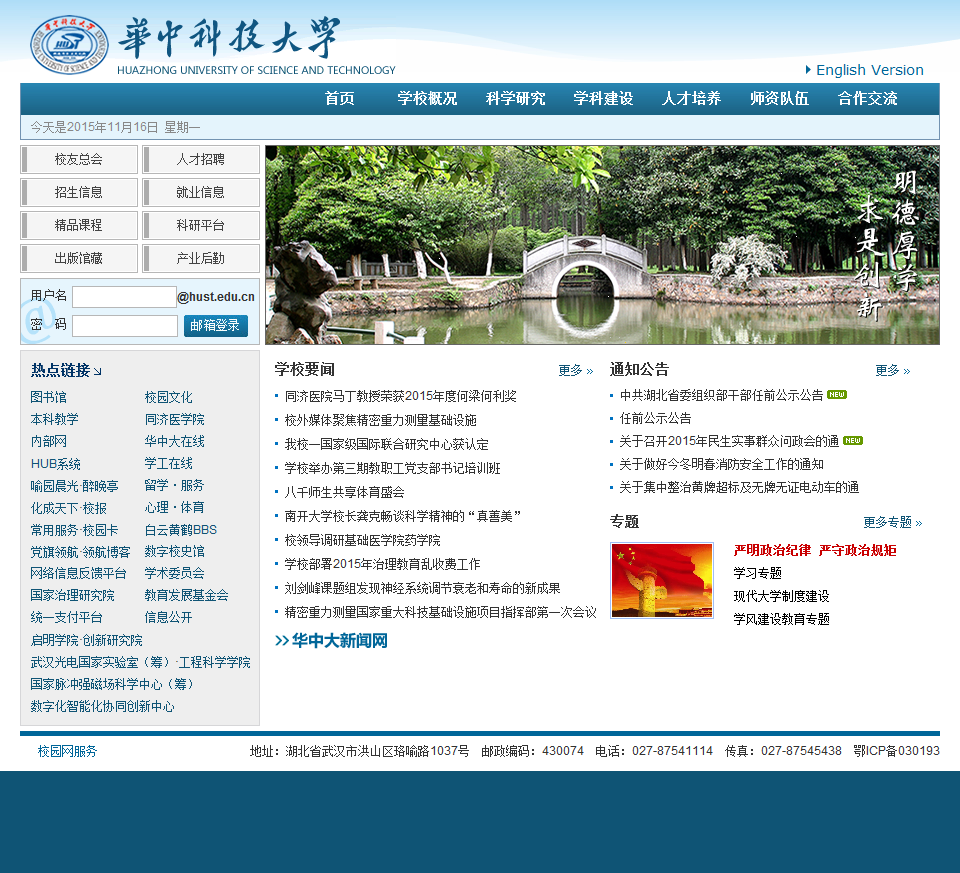Open the English Version link
This screenshot has height=873, width=960.
click(x=869, y=70)
